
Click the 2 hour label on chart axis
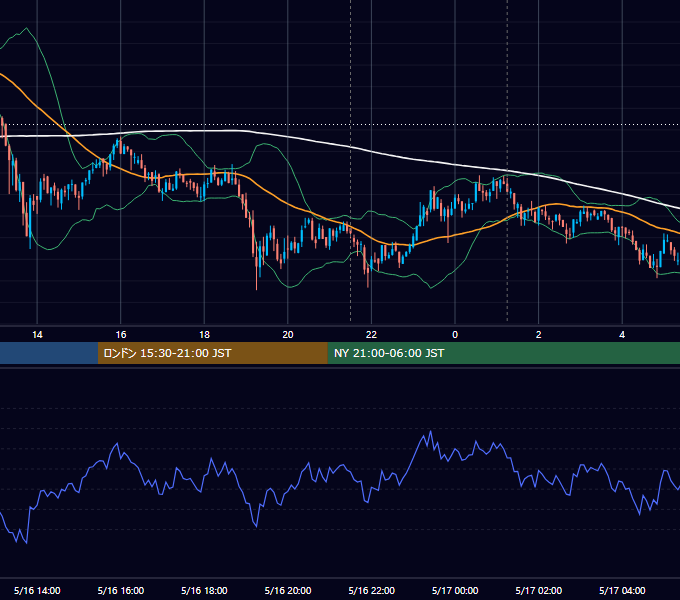(539, 335)
